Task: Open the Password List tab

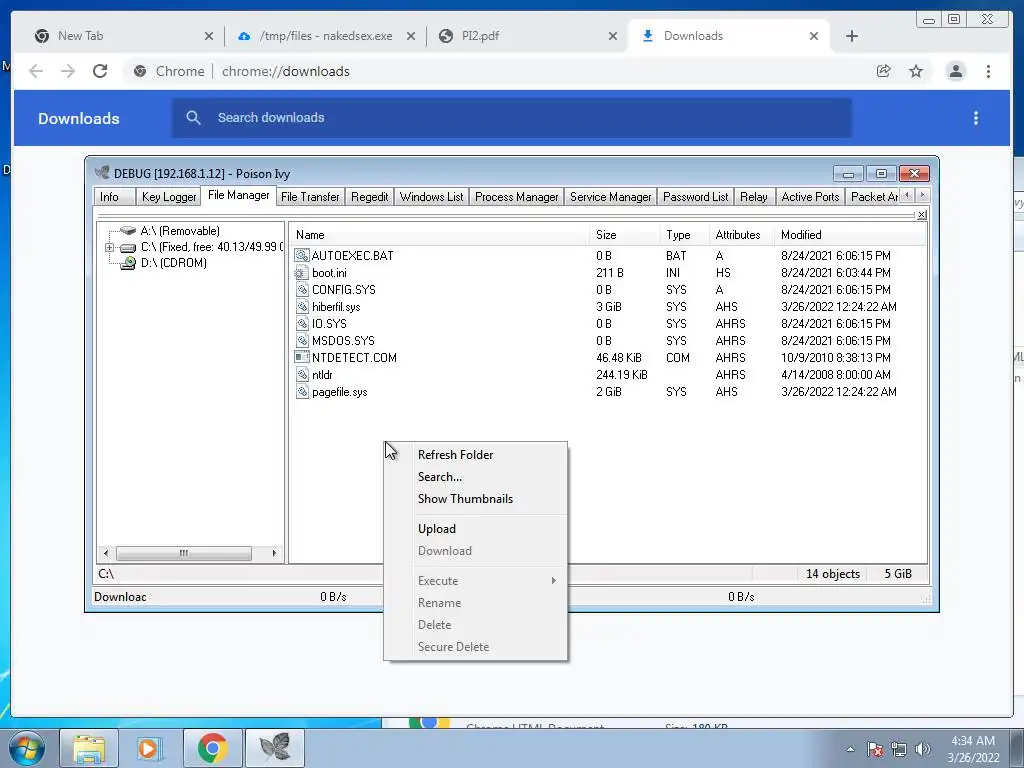Action: click(696, 197)
